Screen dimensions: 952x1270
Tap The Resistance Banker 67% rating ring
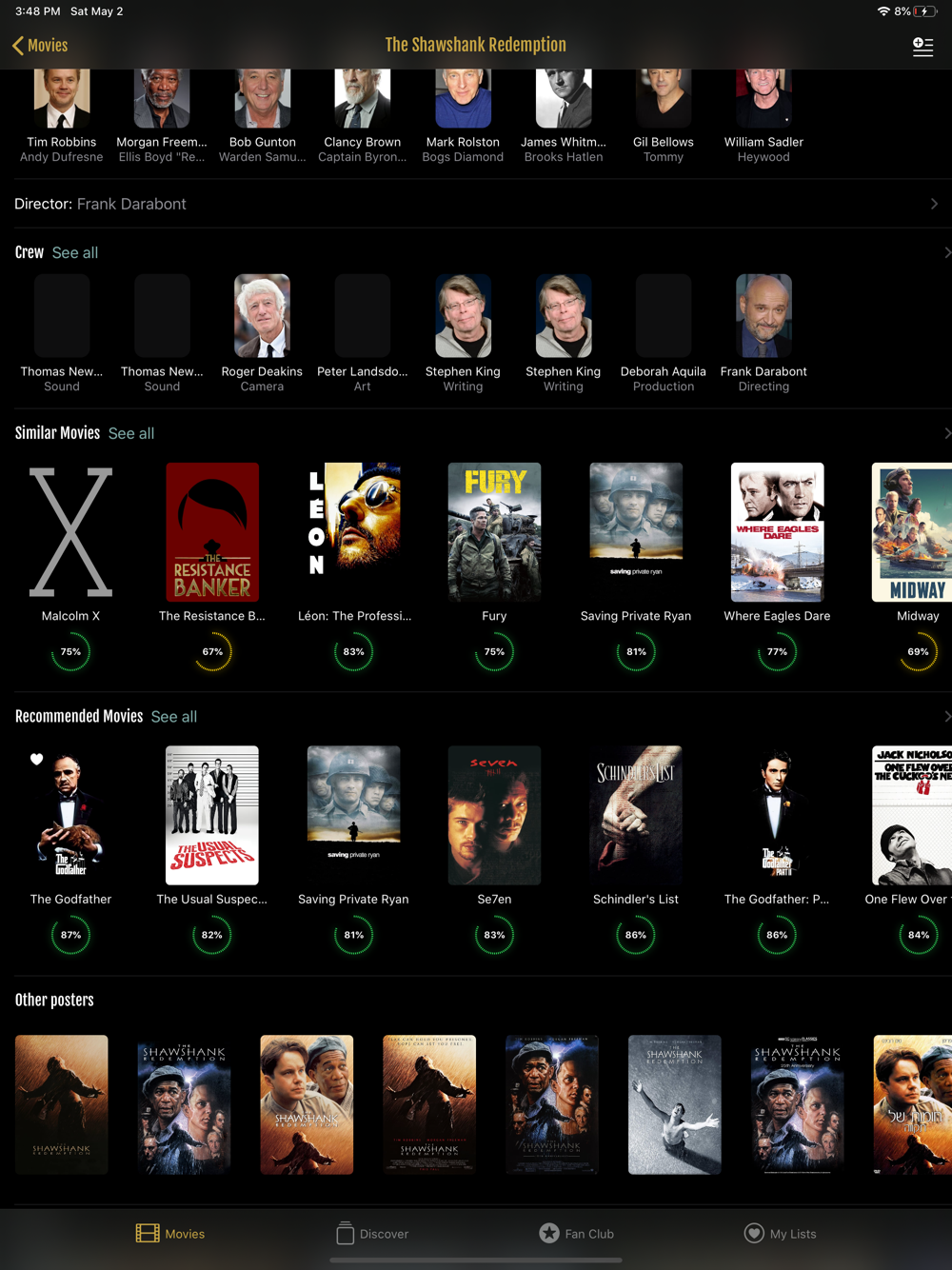point(212,652)
